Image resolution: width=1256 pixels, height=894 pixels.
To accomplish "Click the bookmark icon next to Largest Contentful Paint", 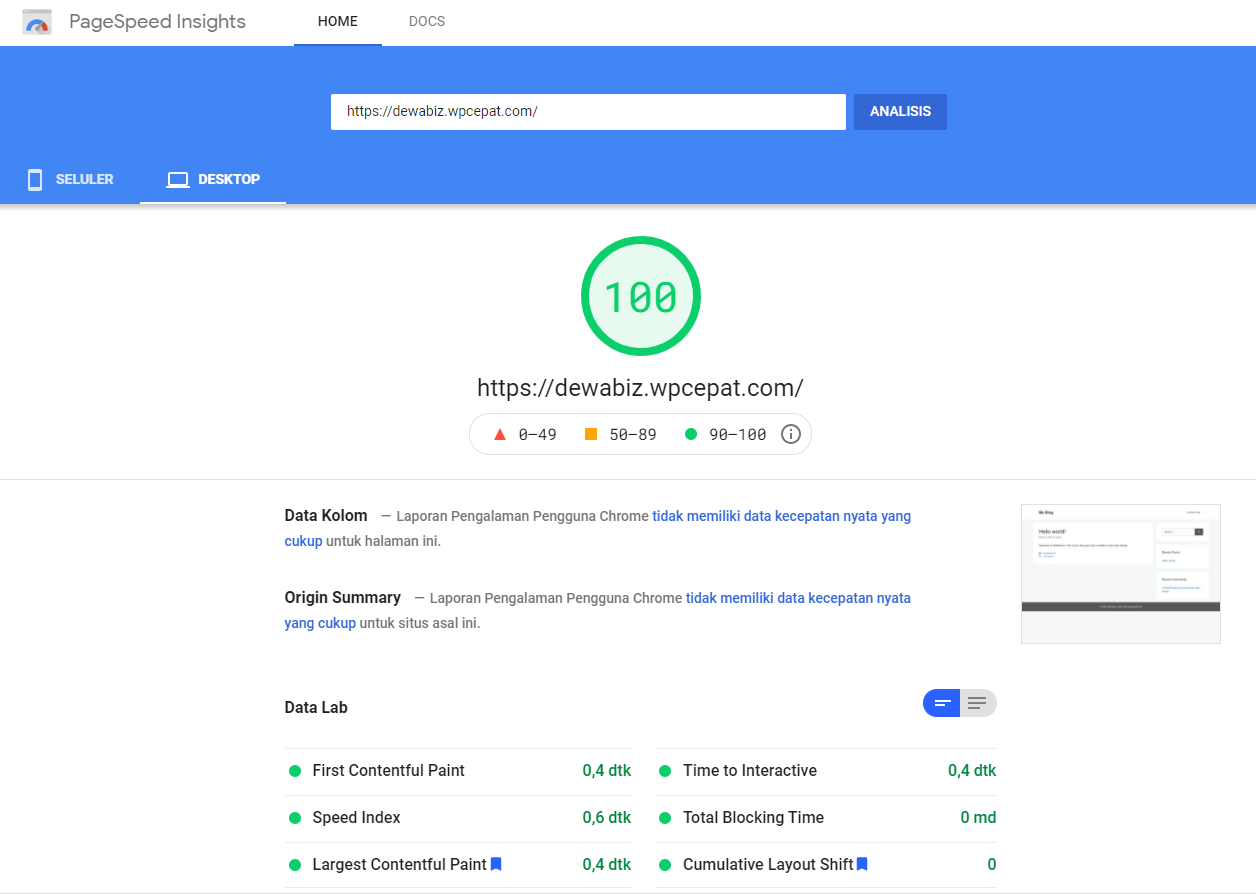I will click(496, 864).
